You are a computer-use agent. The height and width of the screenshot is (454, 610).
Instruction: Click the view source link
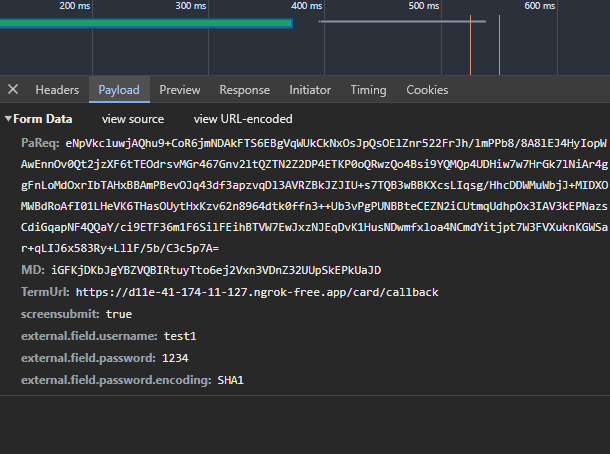[x=133, y=119]
